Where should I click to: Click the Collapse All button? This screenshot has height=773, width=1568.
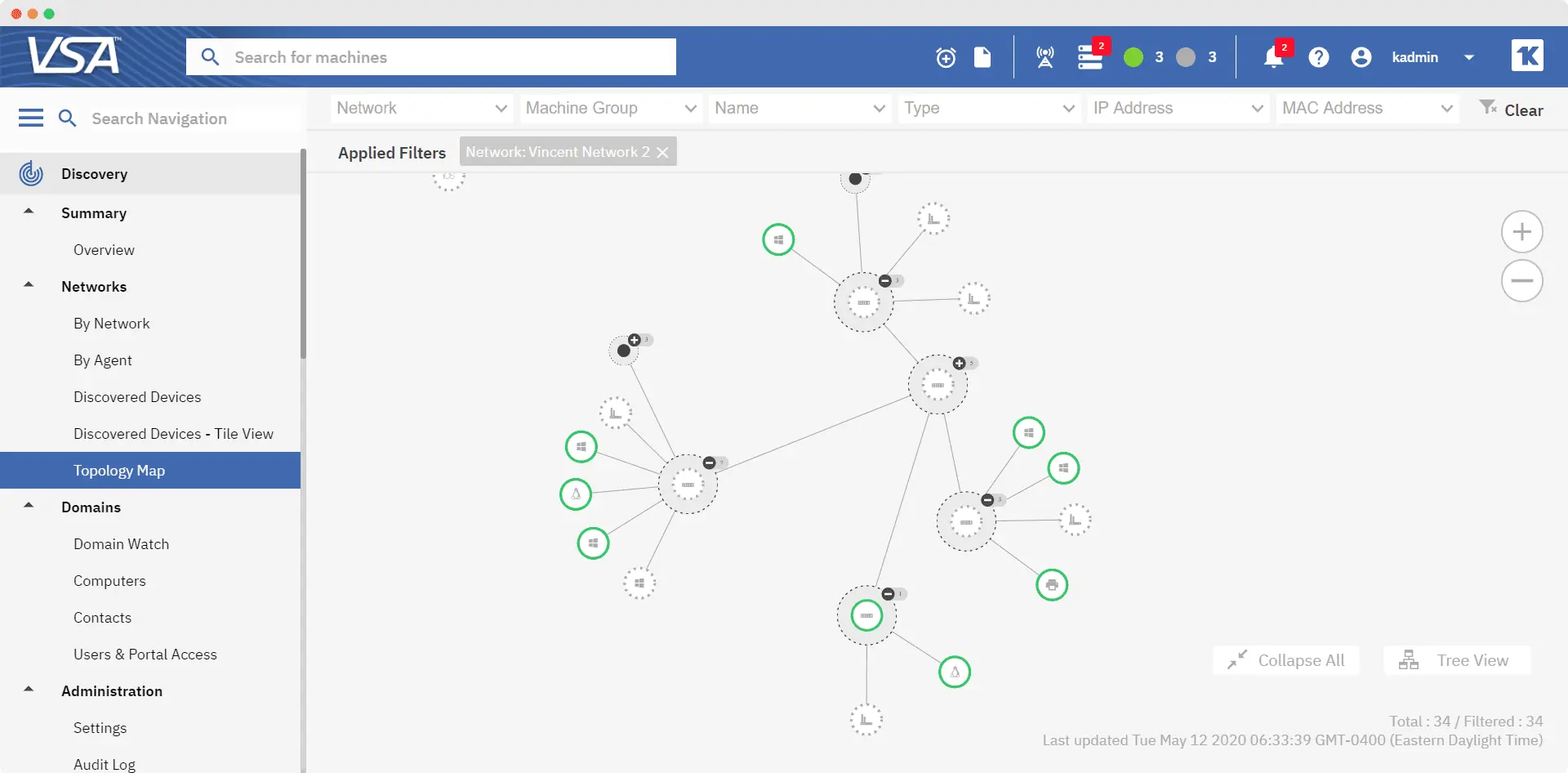coord(1286,660)
